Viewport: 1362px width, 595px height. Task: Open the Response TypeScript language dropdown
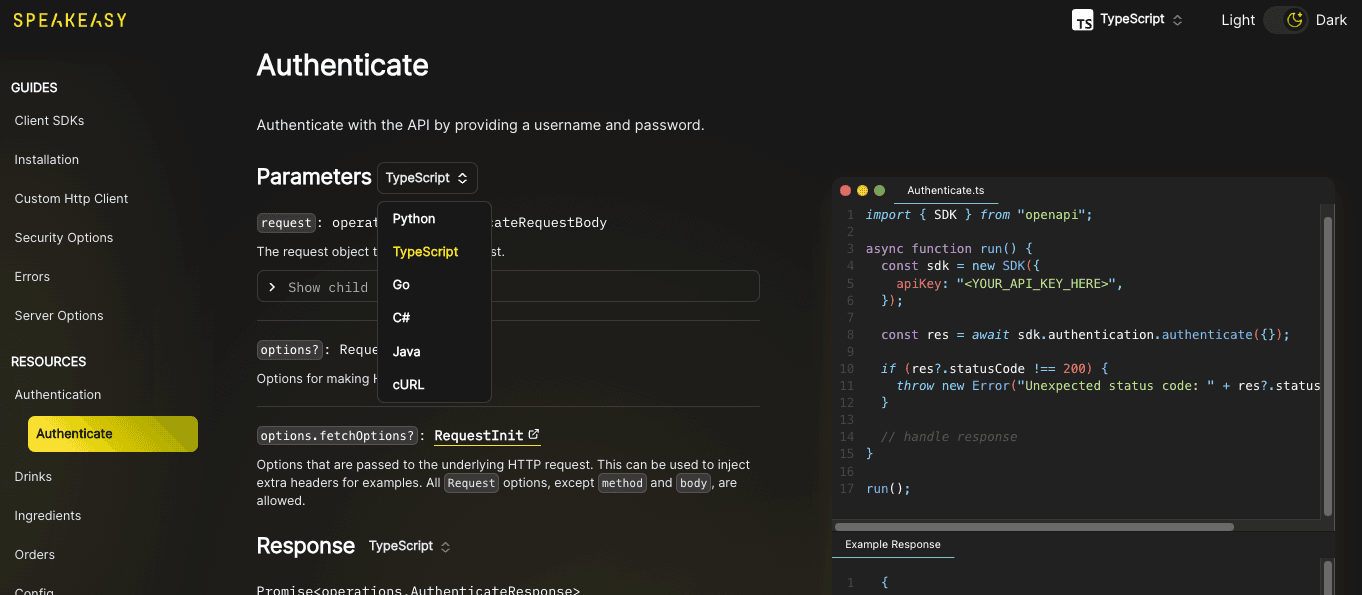[409, 546]
